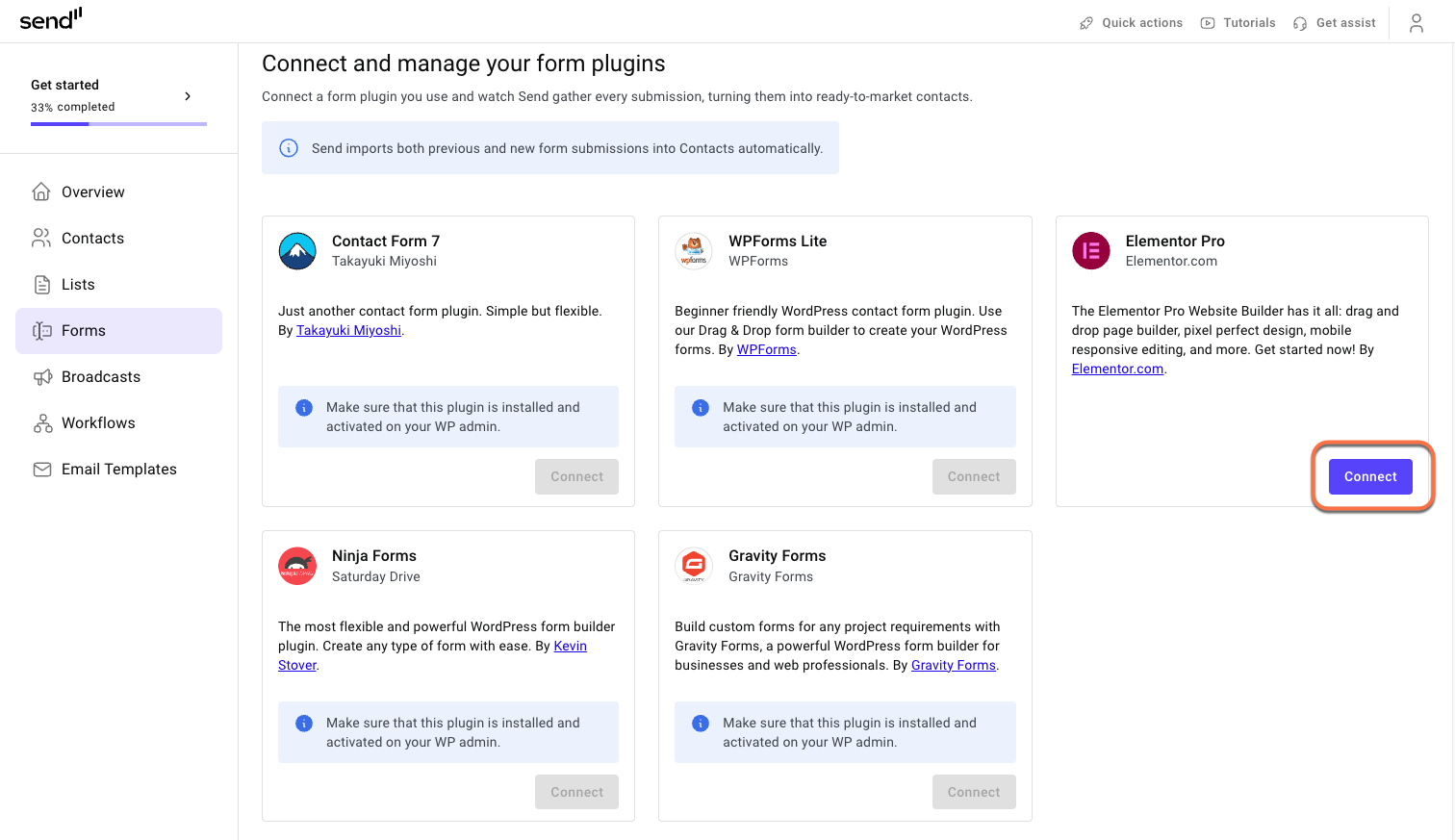
Task: Open the Elementor.com link
Action: (x=1117, y=369)
